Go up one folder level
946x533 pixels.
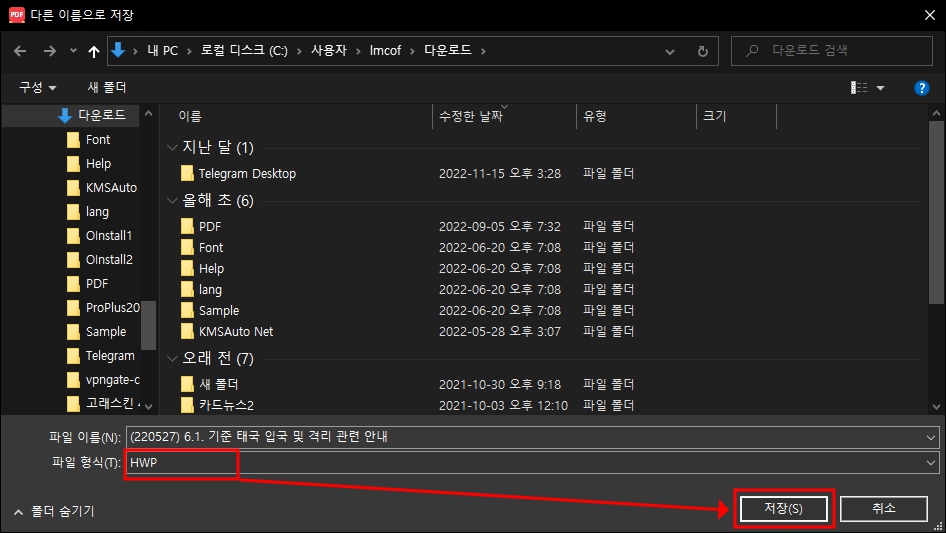coord(94,51)
